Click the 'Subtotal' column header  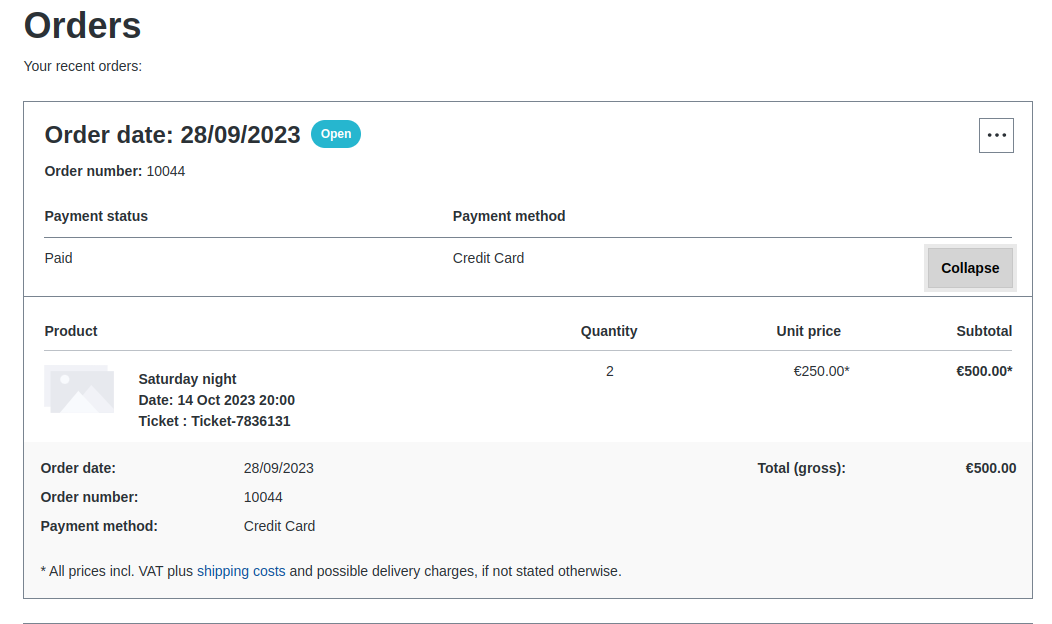click(984, 331)
